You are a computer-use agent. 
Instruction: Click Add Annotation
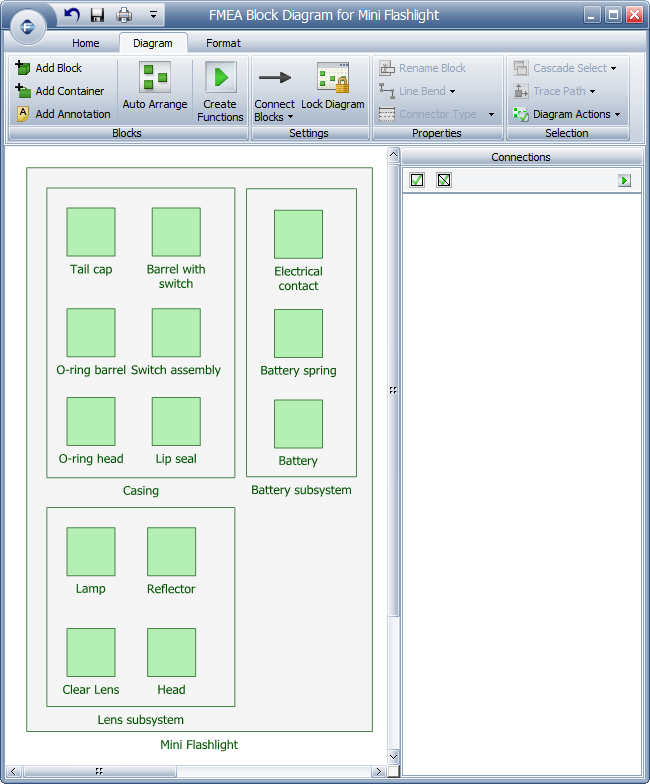[x=64, y=114]
